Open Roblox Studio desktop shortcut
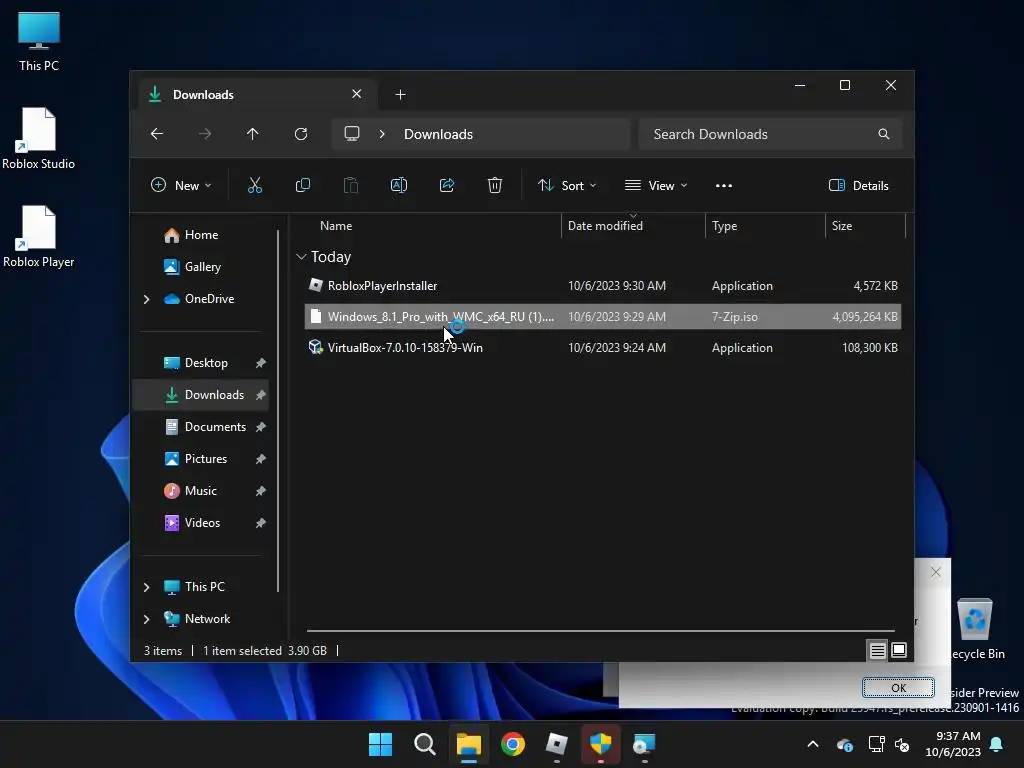 point(39,139)
